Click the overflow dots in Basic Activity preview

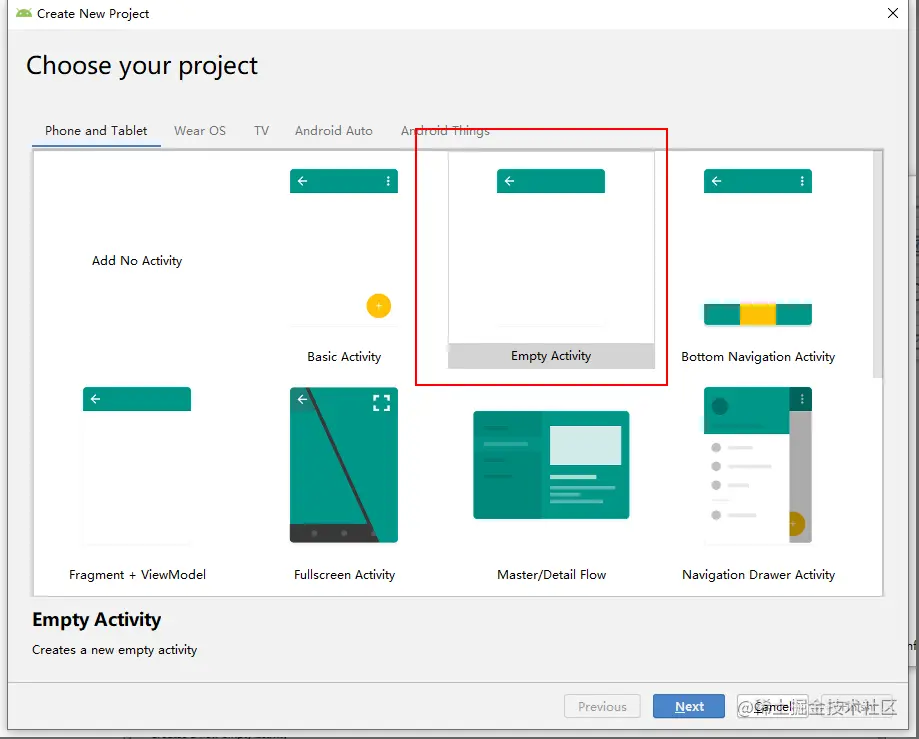388,181
